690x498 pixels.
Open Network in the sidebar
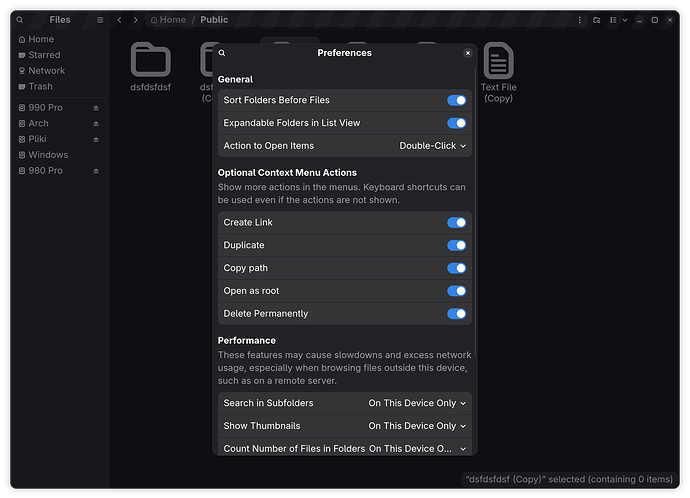pos(59,71)
